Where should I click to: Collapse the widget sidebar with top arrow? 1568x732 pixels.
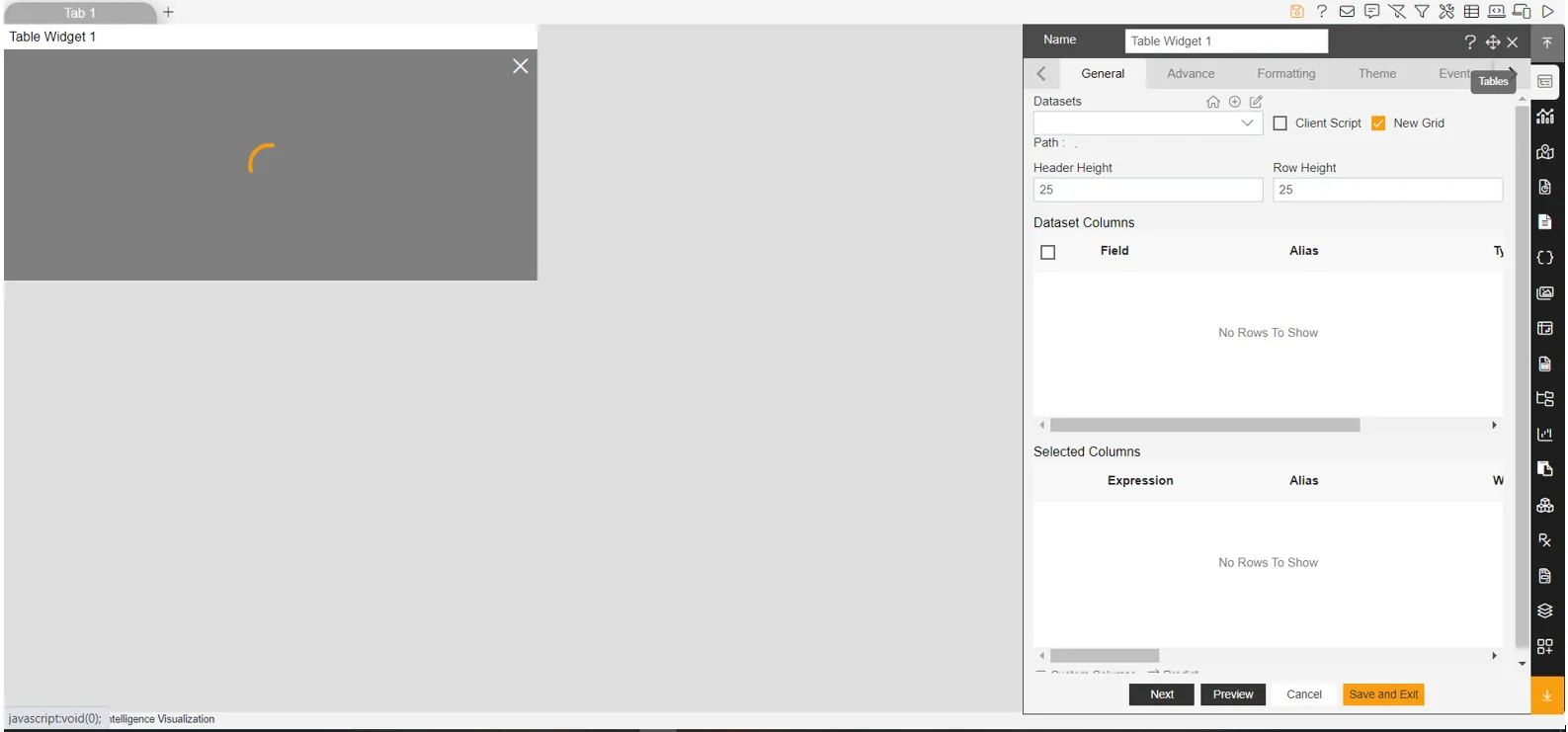click(x=1547, y=42)
